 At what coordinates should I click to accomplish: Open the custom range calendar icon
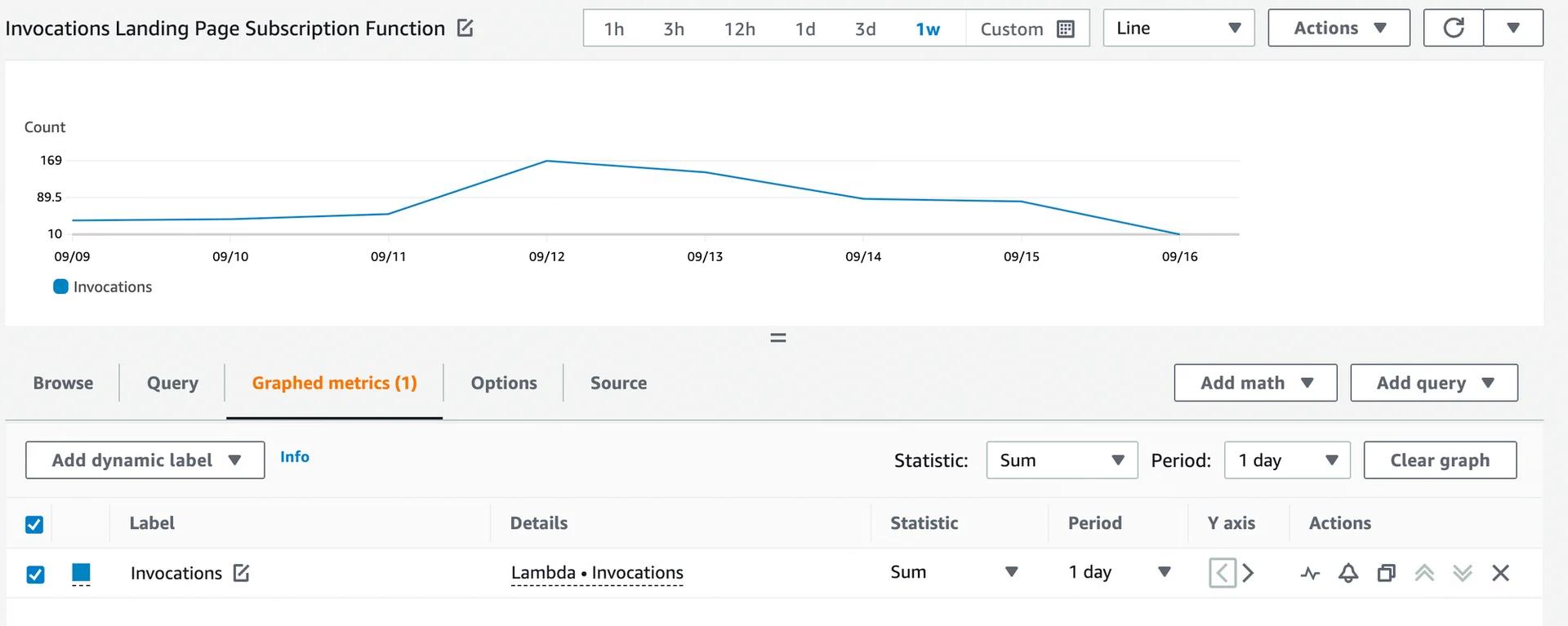pyautogui.click(x=1065, y=29)
